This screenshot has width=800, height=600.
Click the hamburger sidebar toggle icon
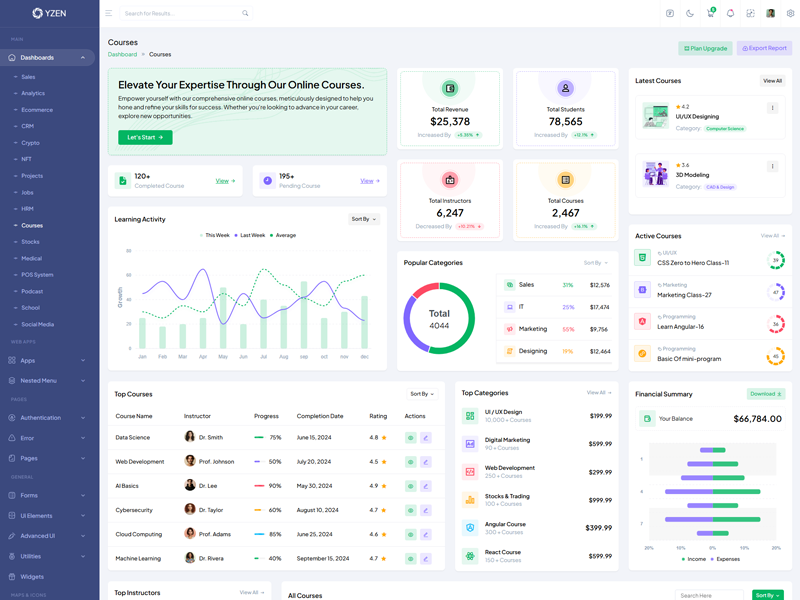(x=109, y=14)
